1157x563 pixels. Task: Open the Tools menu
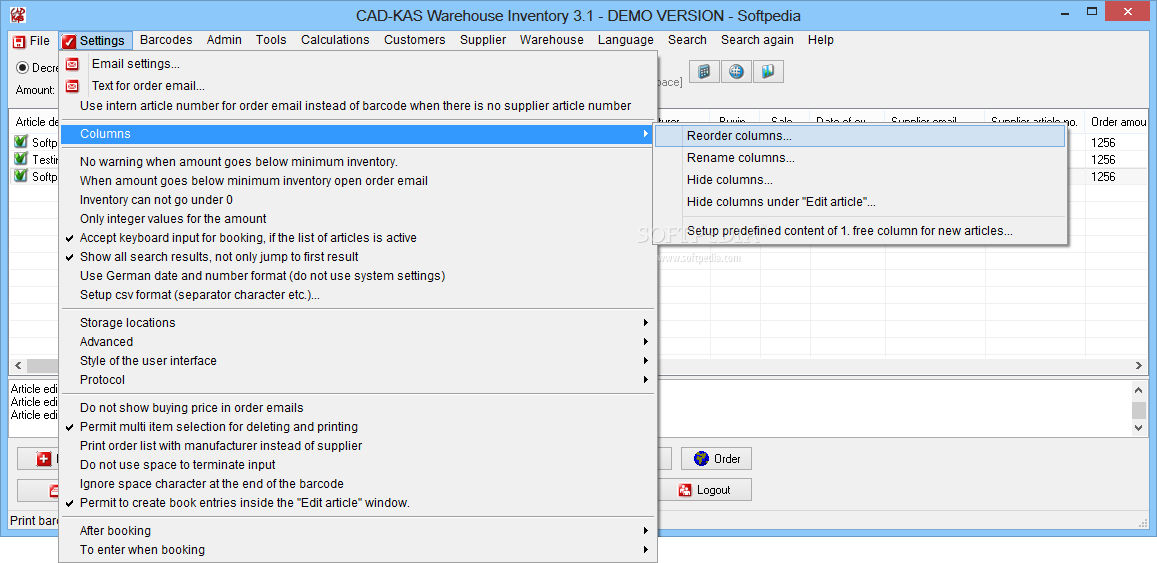pos(271,40)
